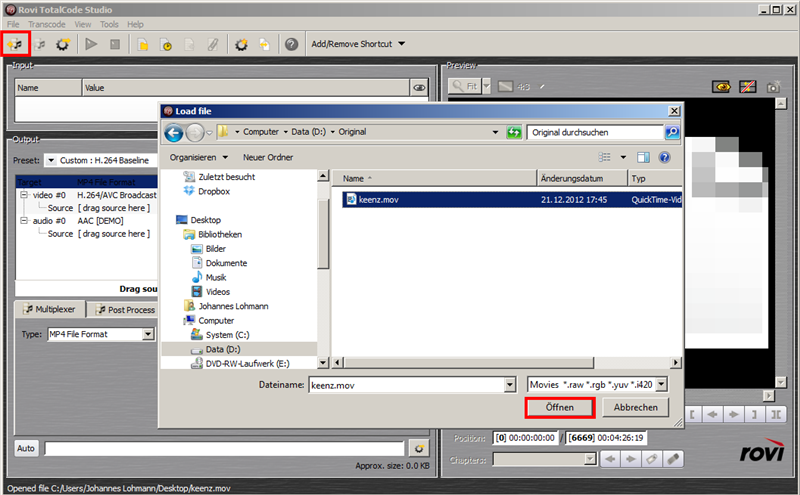The width and height of the screenshot is (800, 495).
Task: Switch to the Post Process tab
Action: click(x=125, y=310)
